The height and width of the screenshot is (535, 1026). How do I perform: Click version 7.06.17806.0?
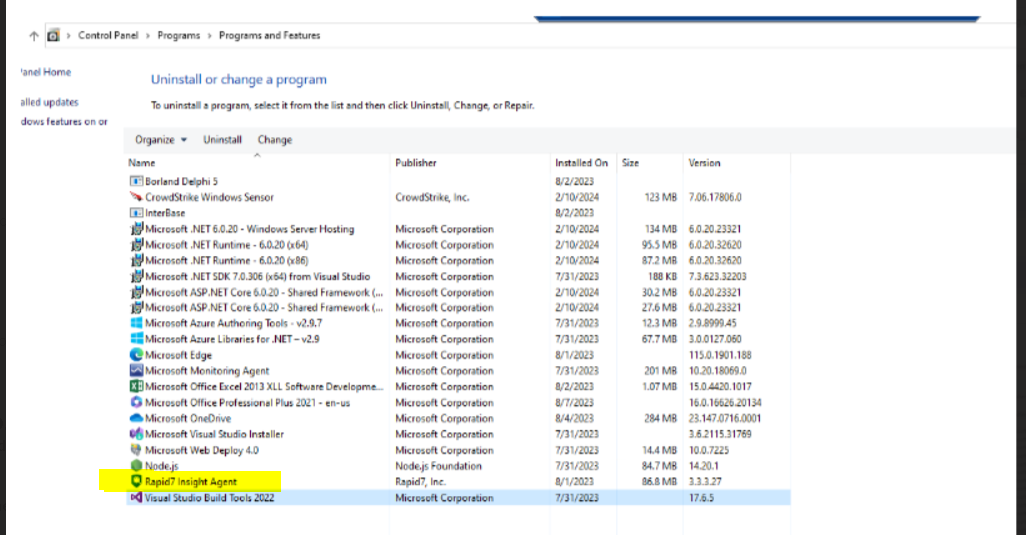(715, 197)
